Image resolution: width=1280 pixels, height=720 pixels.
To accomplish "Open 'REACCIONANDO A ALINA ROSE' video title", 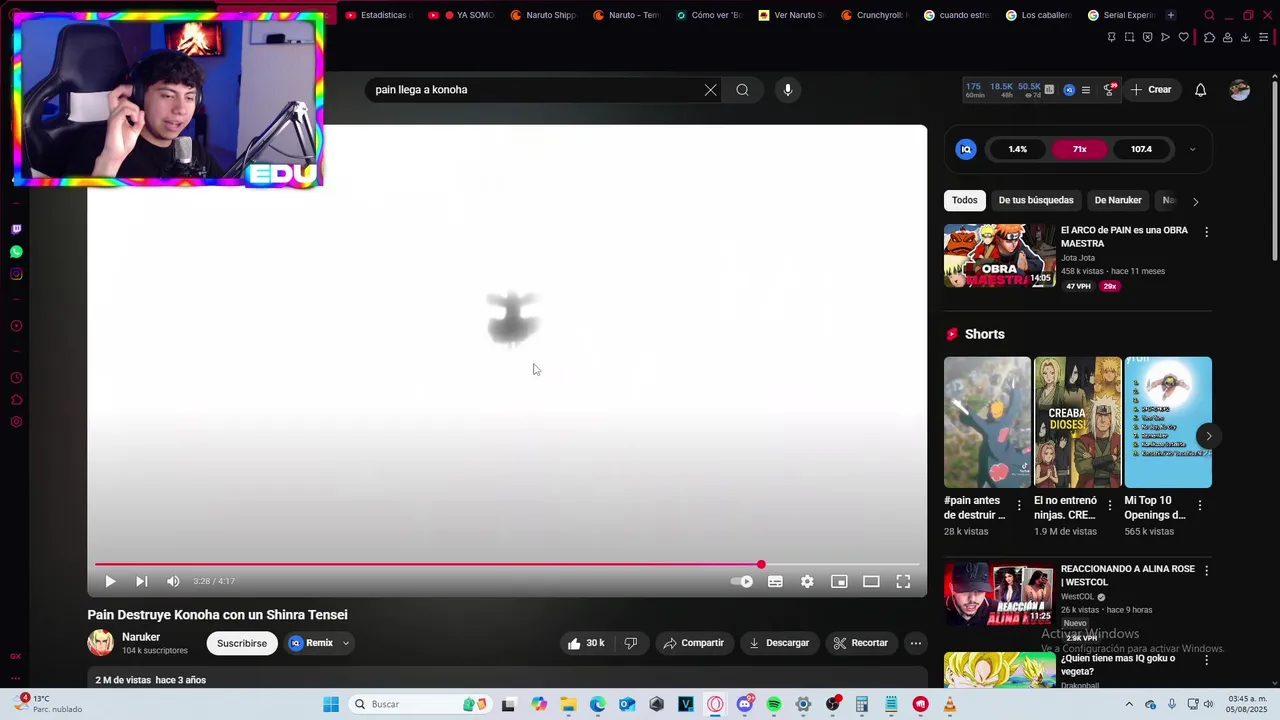I will point(1127,575).
